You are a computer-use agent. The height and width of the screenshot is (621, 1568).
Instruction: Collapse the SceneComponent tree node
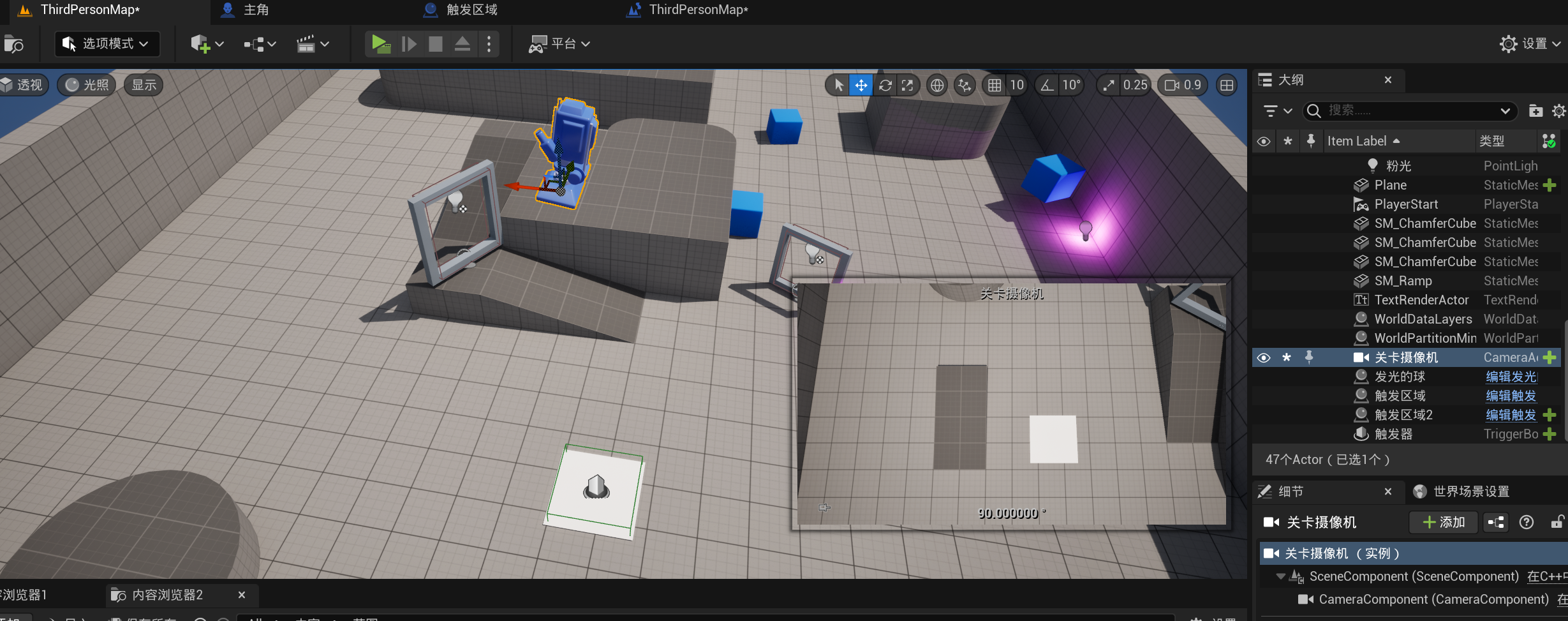(1280, 576)
